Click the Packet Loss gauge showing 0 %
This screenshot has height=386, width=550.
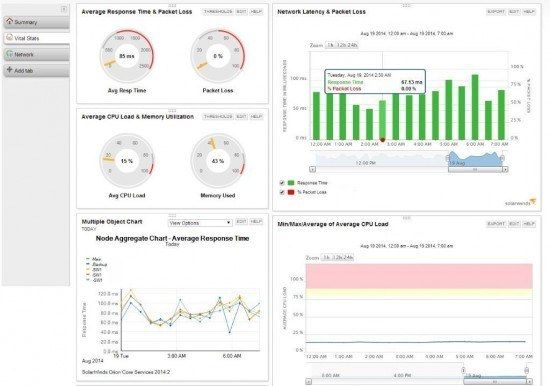pos(218,56)
